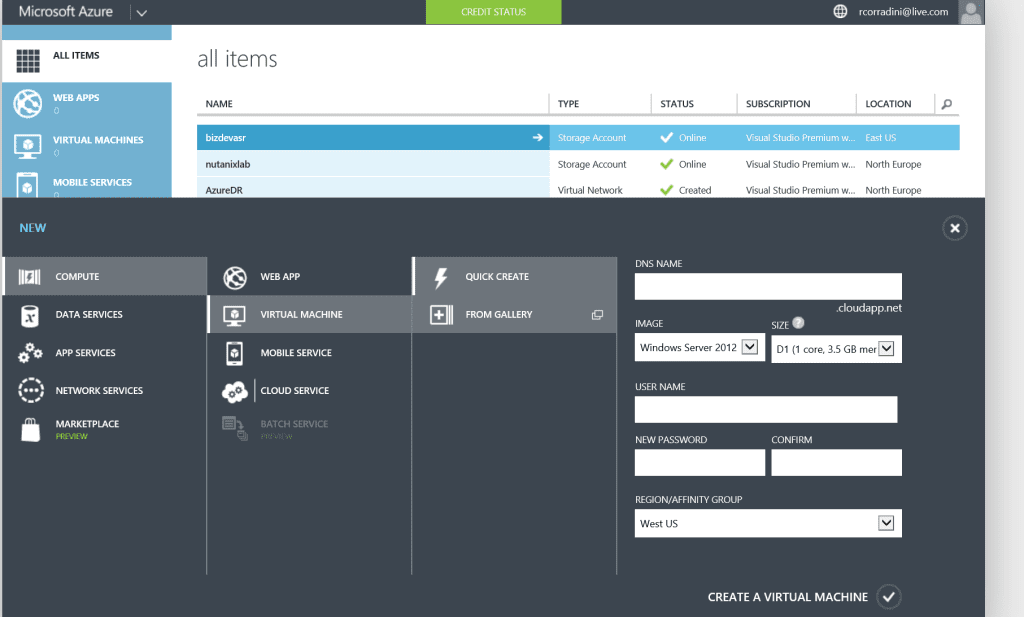1024x617 pixels.
Task: Sort by the Type column header
Action: (x=568, y=104)
